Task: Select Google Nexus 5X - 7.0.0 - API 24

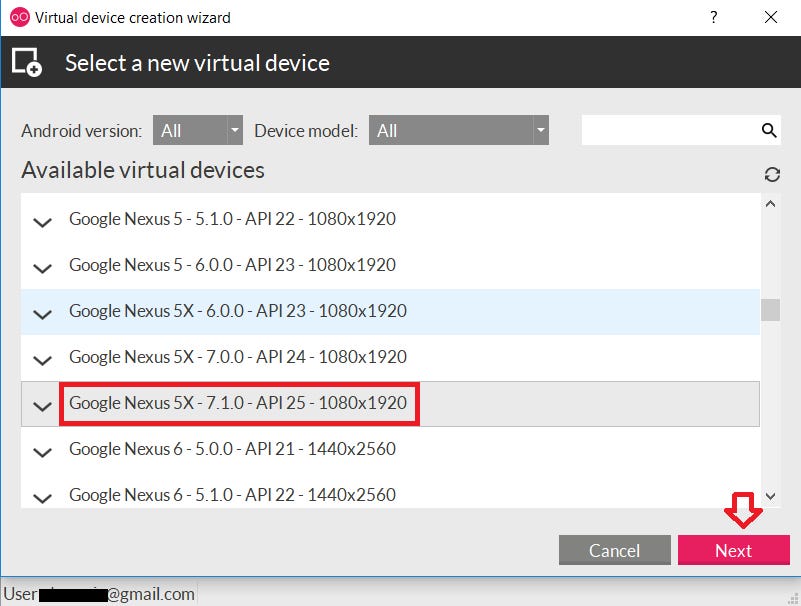Action: pyautogui.click(x=390, y=357)
